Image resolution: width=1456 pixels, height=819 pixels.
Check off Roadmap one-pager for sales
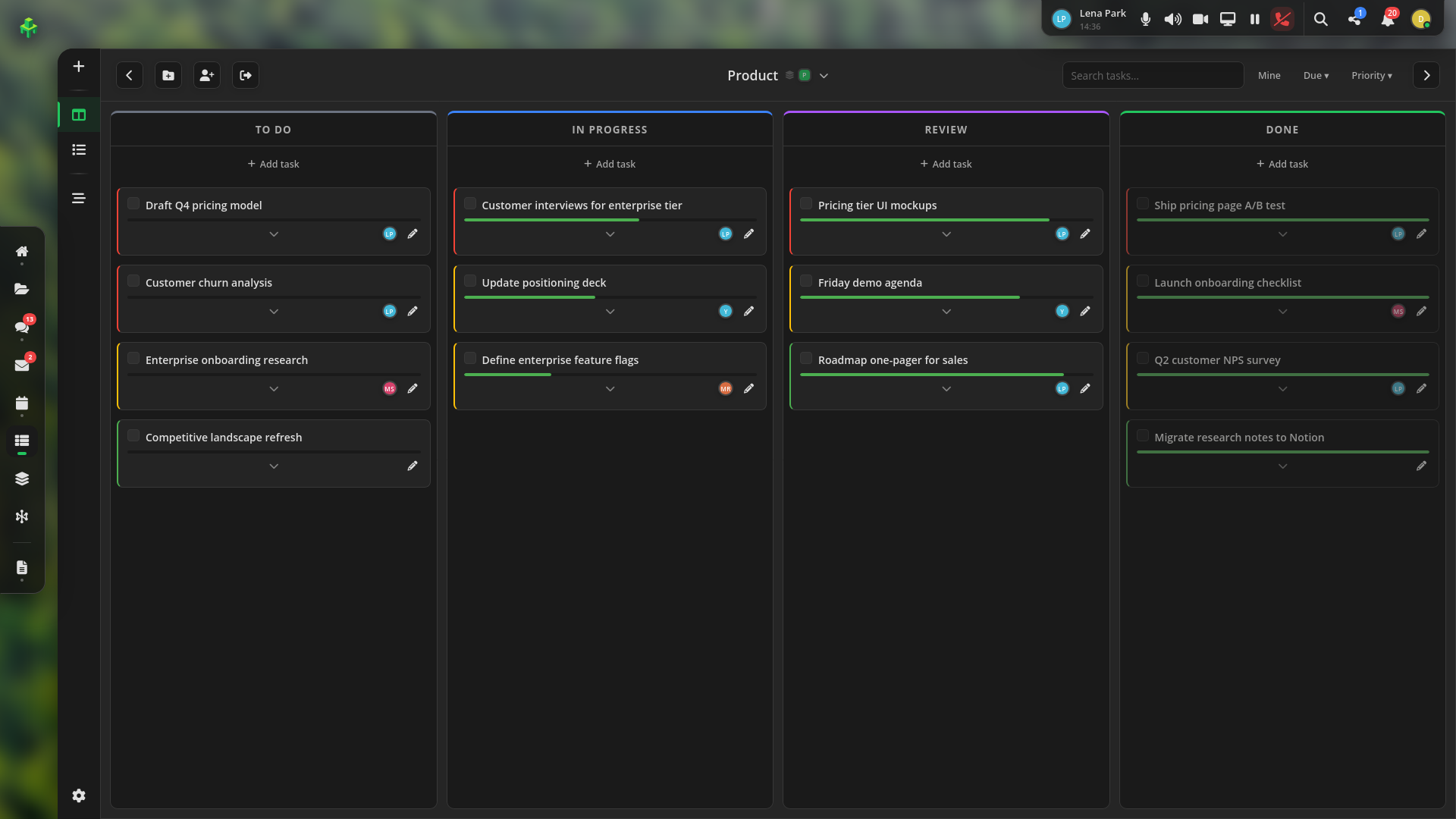pos(806,358)
